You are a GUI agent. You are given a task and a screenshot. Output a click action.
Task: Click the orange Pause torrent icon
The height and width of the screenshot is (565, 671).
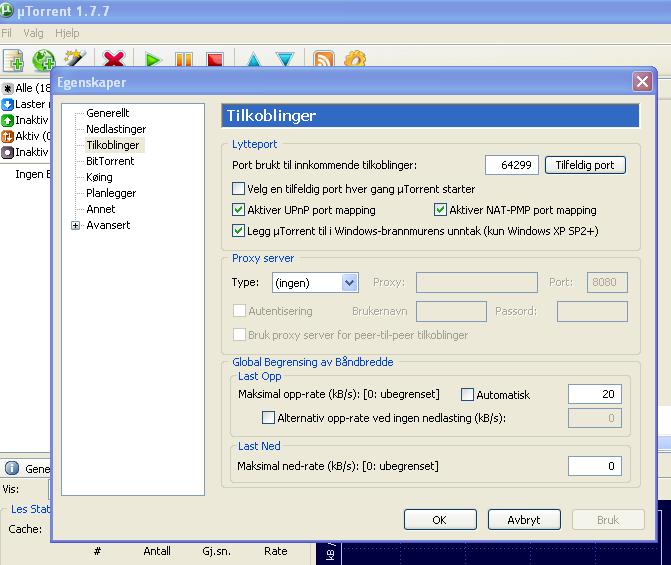click(184, 59)
